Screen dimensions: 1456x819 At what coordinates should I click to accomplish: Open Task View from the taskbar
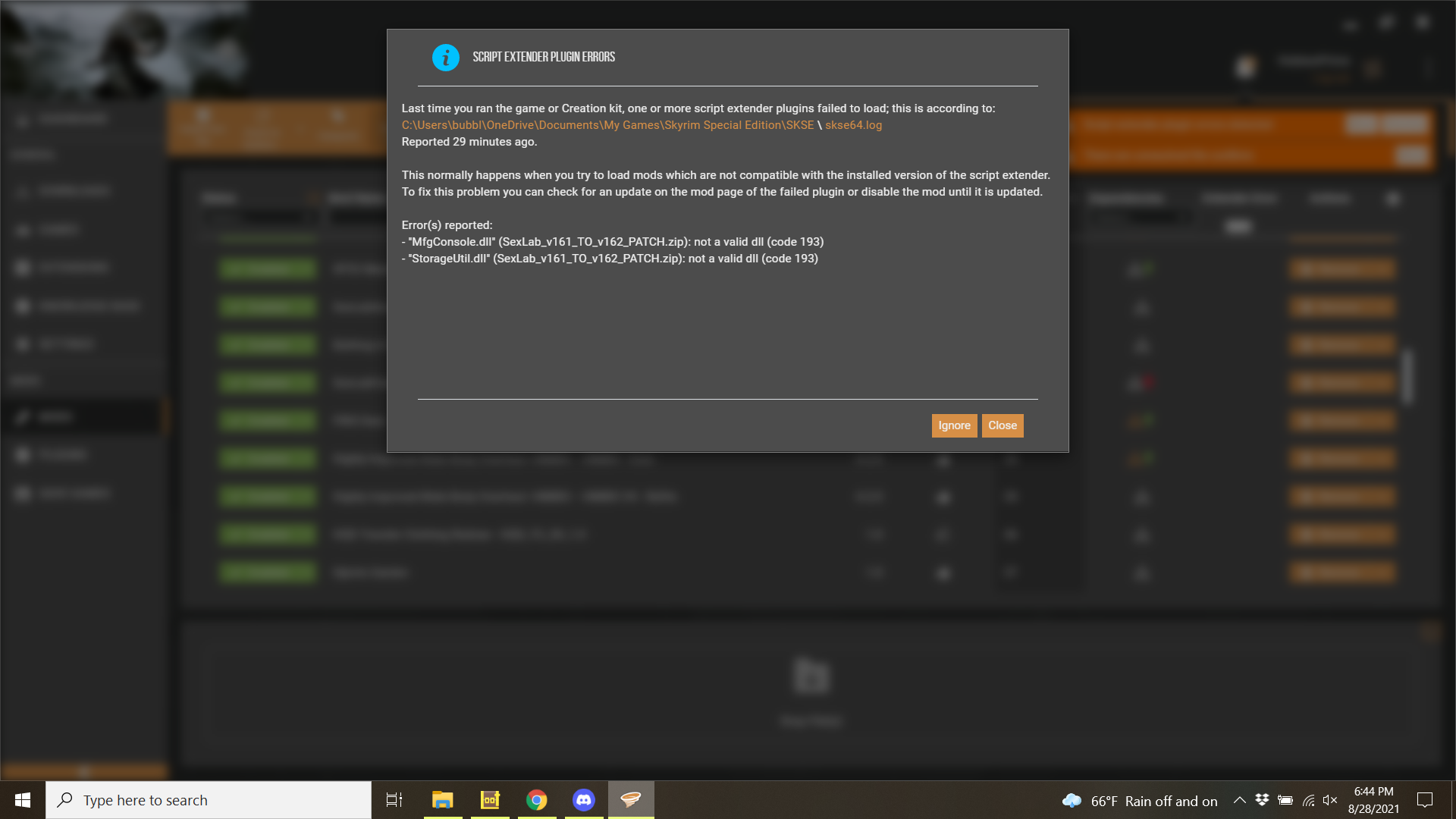(394, 800)
